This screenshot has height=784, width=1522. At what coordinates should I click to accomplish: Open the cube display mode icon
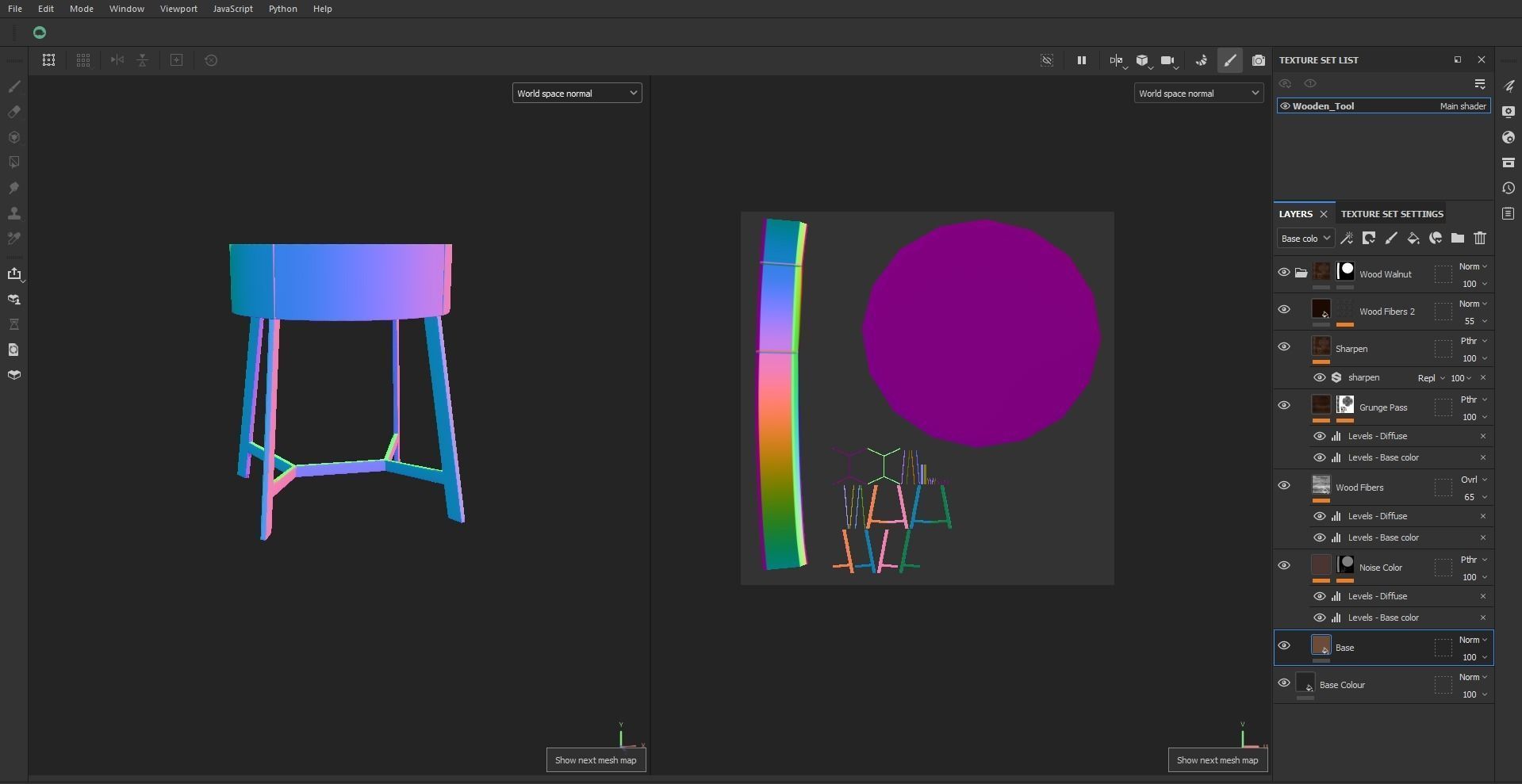pos(1142,60)
